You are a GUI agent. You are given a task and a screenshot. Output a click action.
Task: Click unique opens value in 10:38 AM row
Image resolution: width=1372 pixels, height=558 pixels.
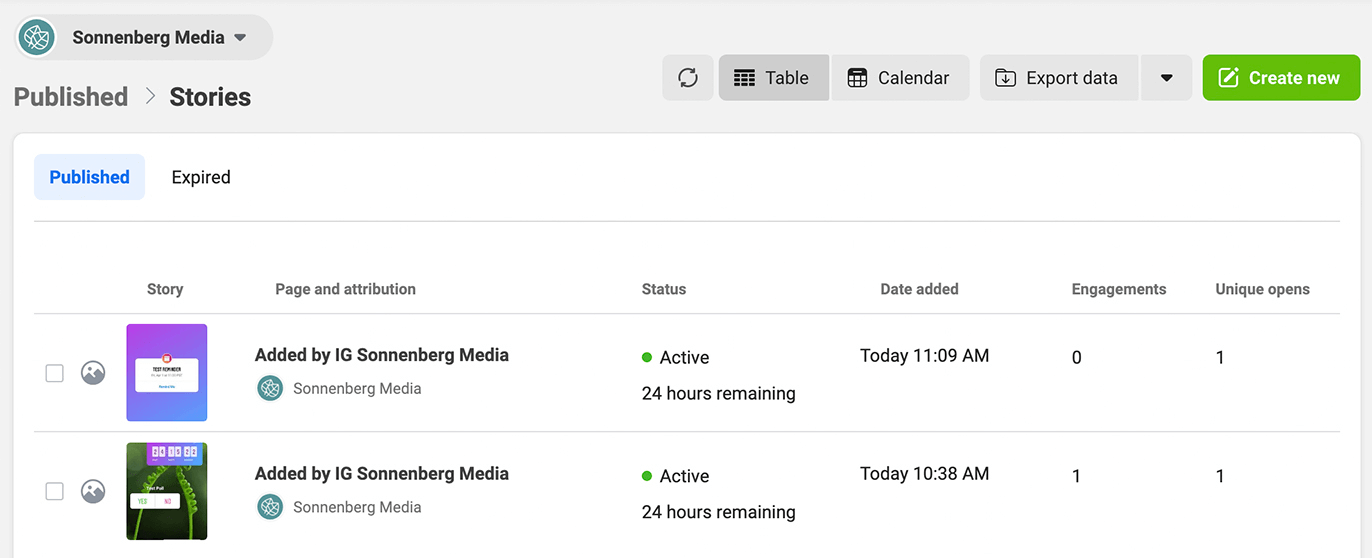click(x=1220, y=476)
